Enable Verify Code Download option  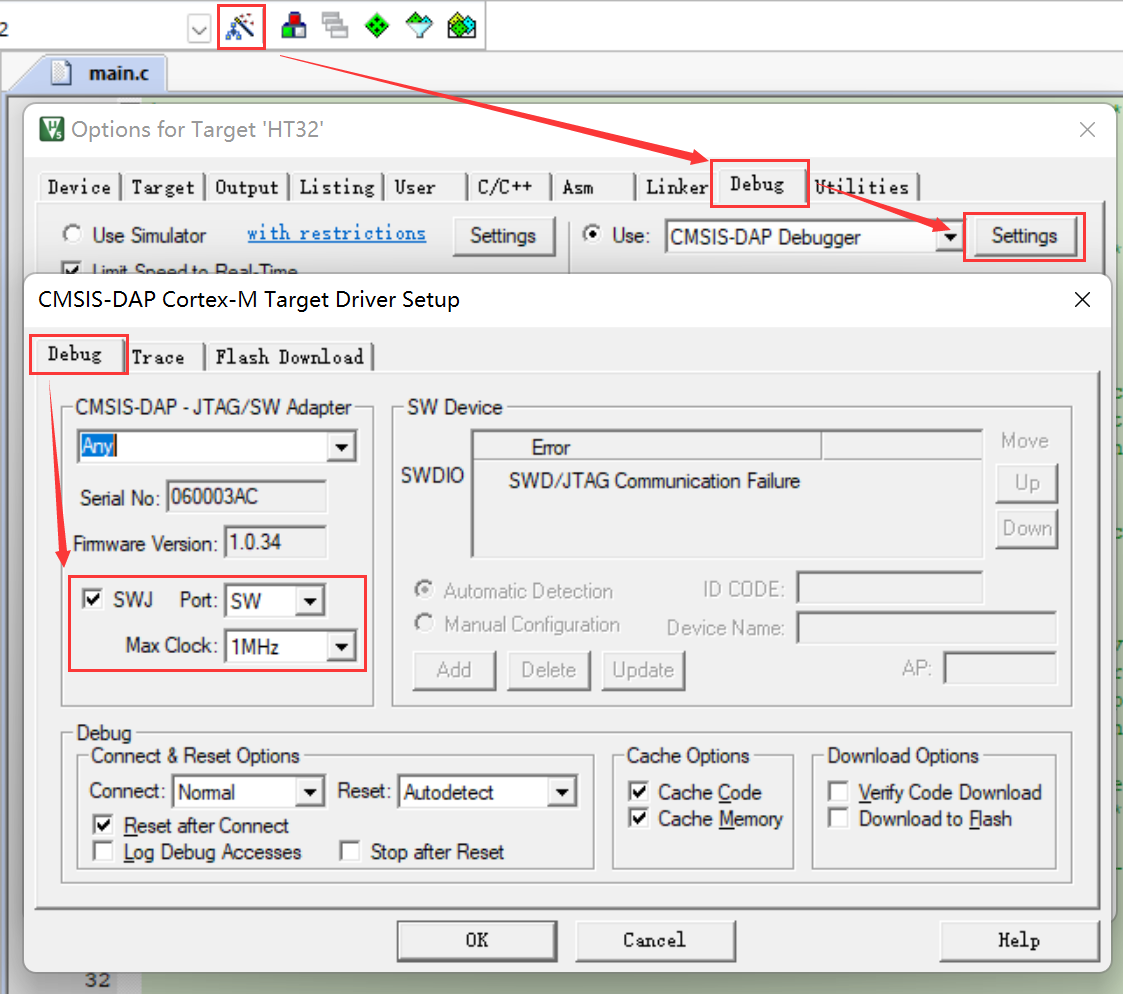840,793
